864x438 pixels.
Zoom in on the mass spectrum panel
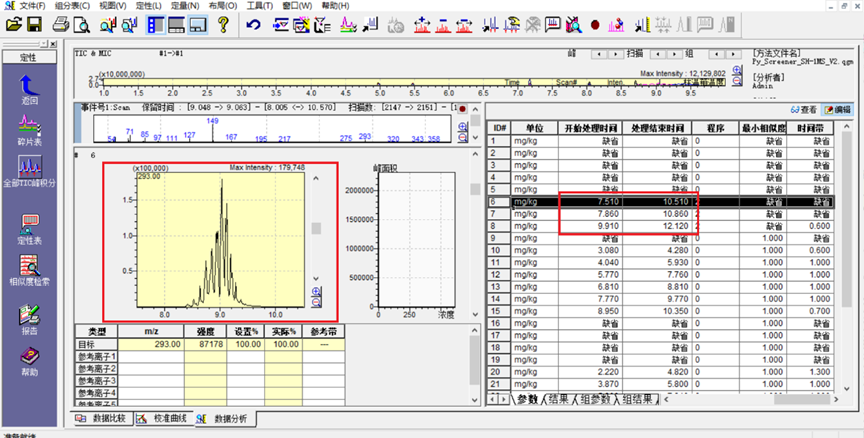click(462, 125)
